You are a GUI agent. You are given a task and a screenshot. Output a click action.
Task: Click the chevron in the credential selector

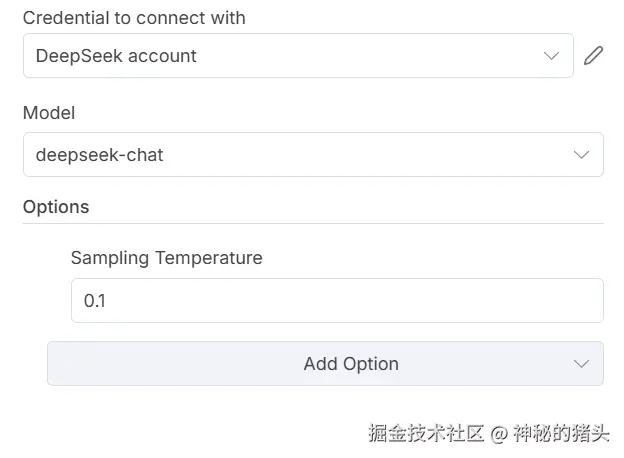click(x=551, y=56)
